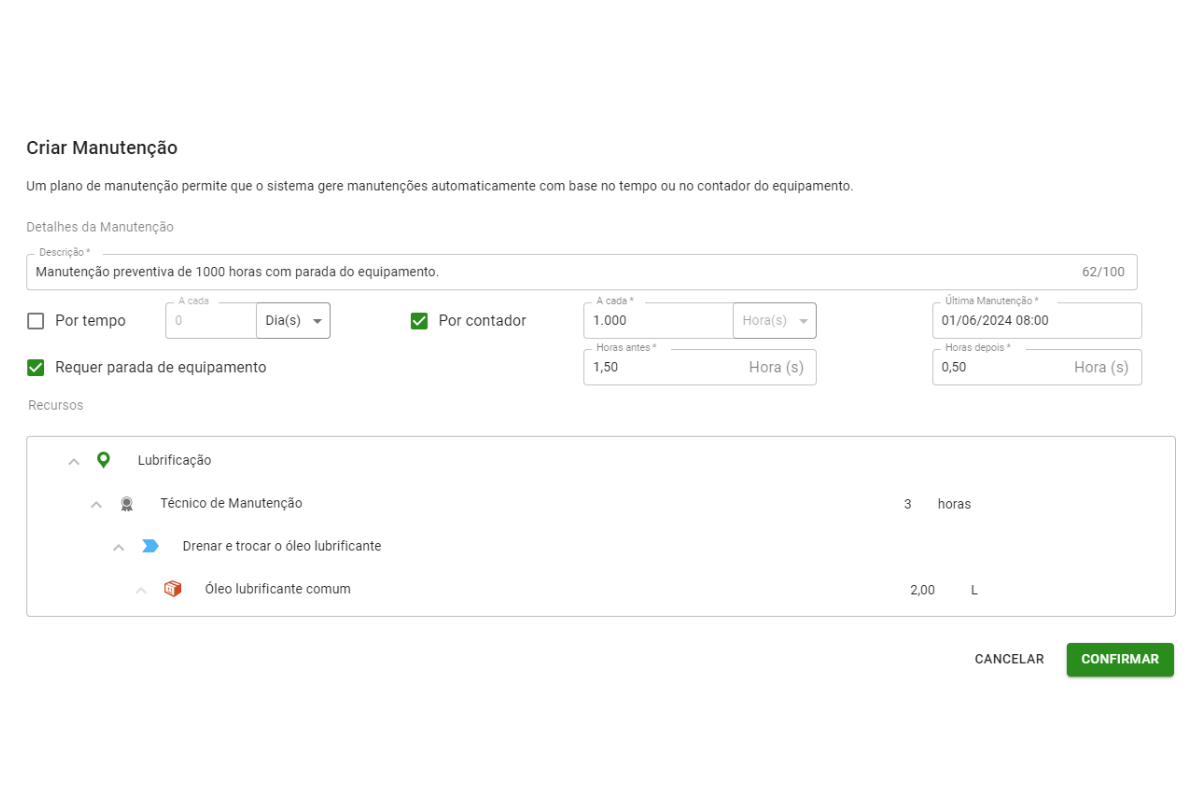
Task: Click the Descrição text field
Action: tap(550, 272)
